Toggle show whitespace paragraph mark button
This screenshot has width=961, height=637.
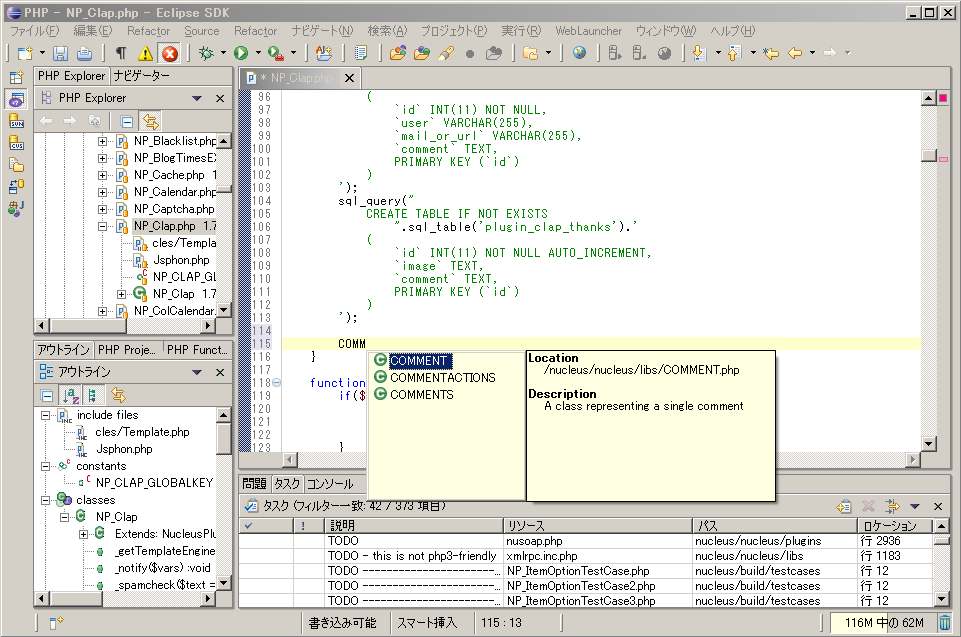tap(121, 53)
